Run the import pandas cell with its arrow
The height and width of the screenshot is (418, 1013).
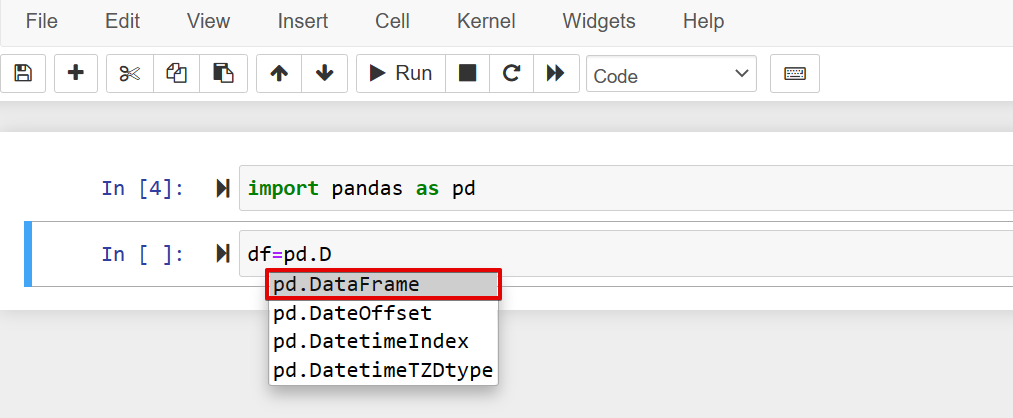coord(223,189)
